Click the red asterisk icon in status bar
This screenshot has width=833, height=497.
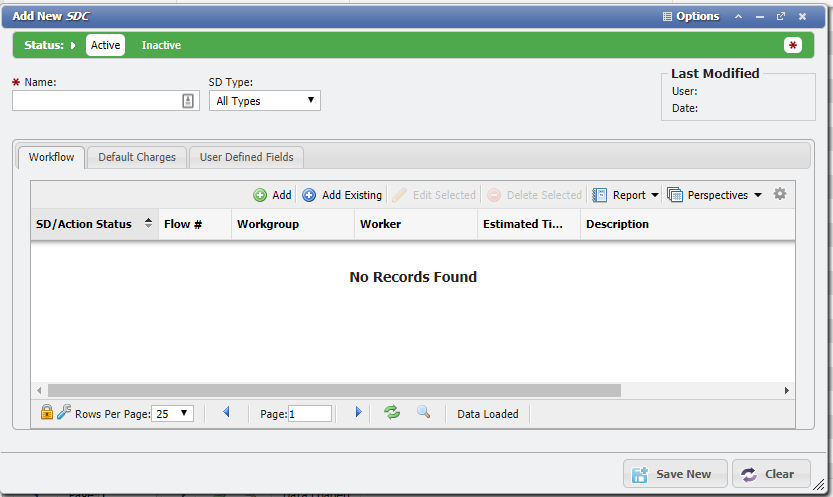[793, 45]
